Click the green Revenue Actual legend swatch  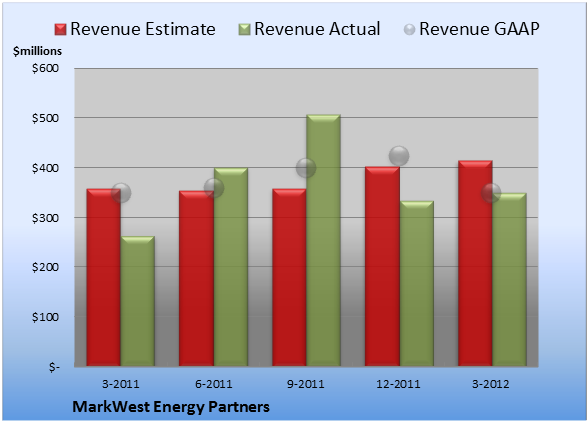244,30
